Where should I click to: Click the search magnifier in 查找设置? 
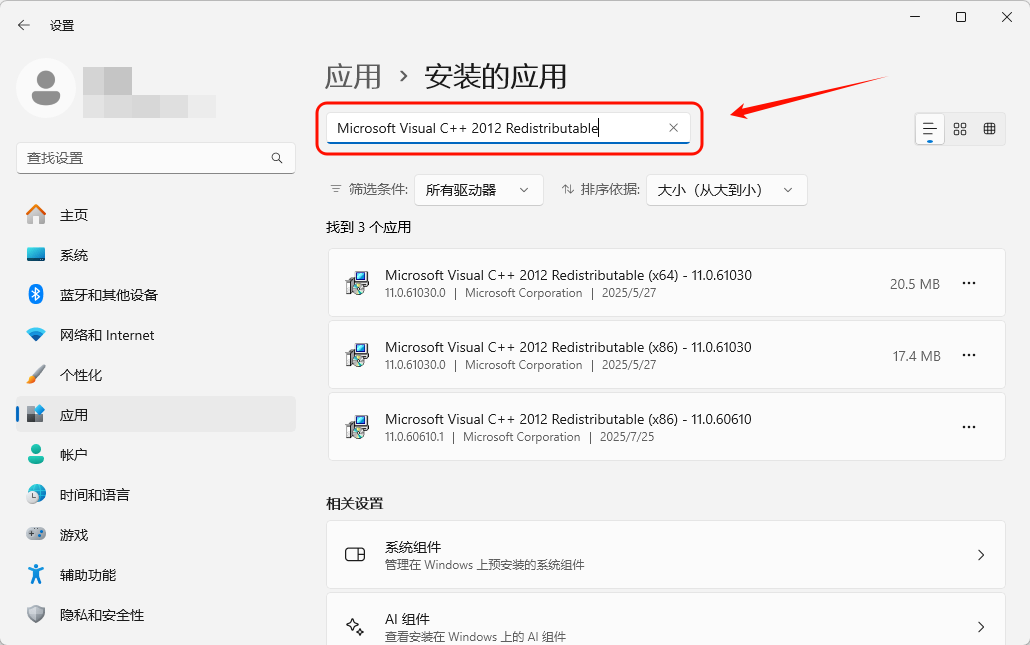(277, 158)
